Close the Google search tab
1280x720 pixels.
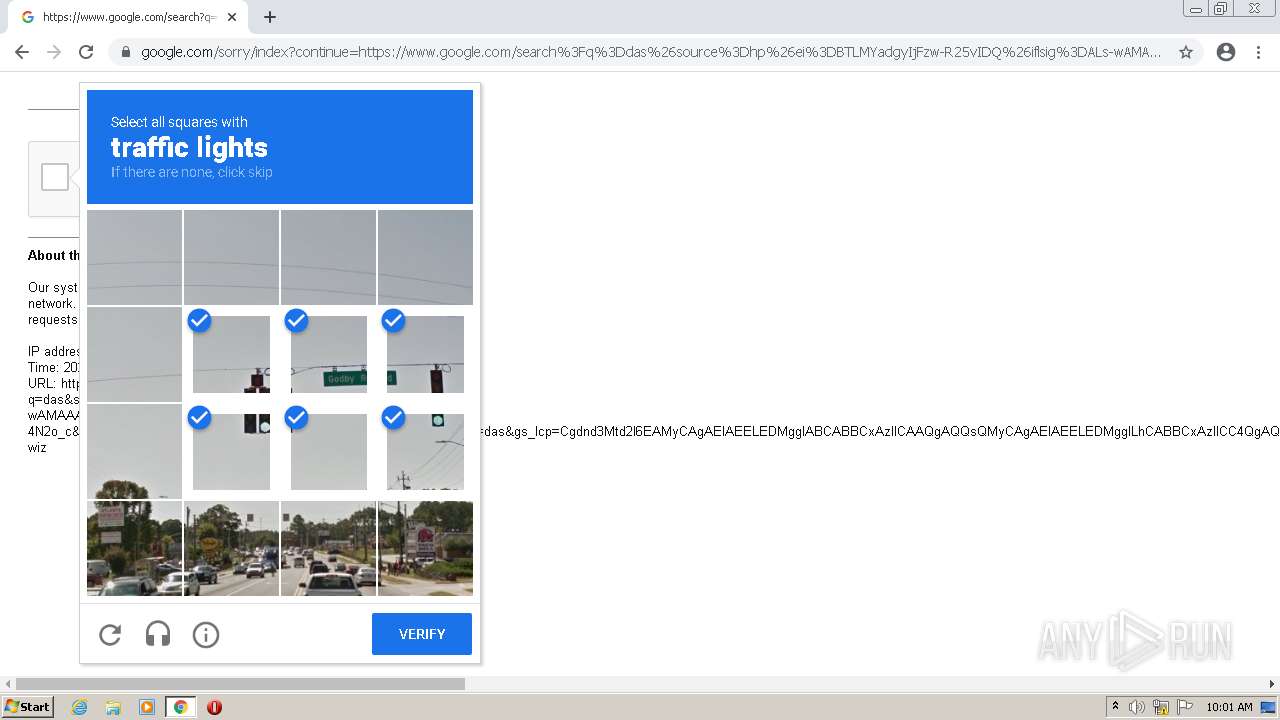point(232,17)
